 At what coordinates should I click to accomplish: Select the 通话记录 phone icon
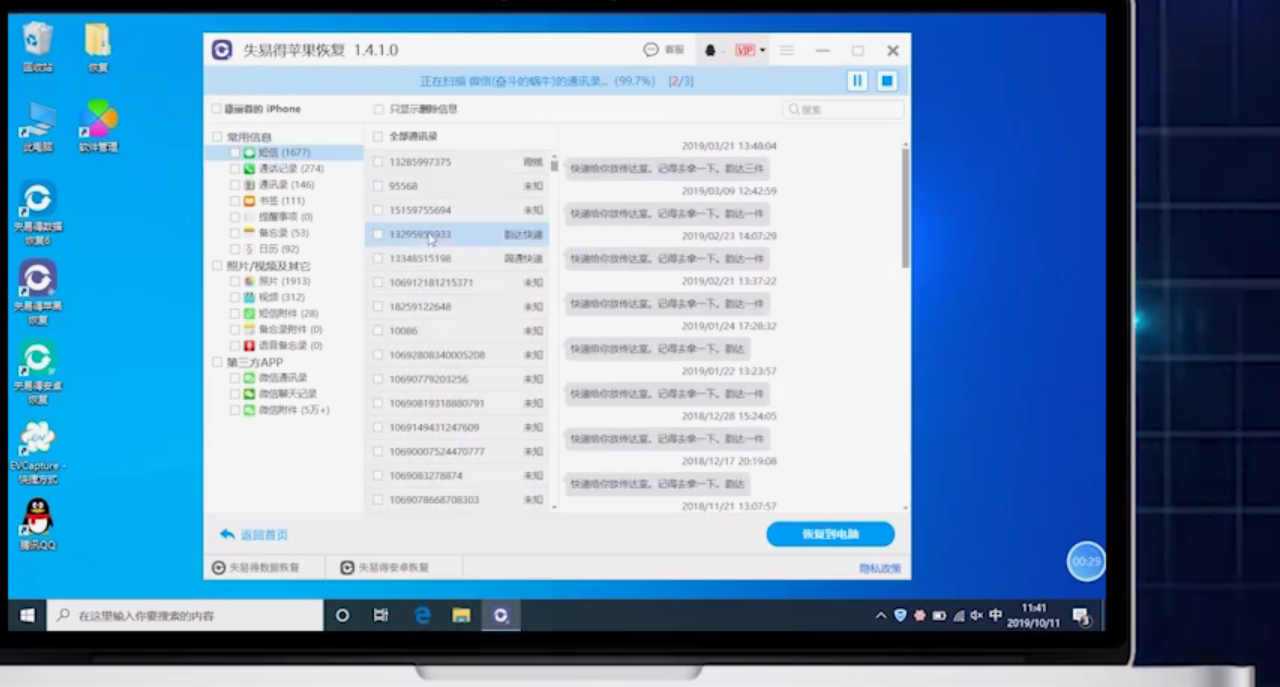tap(249, 169)
